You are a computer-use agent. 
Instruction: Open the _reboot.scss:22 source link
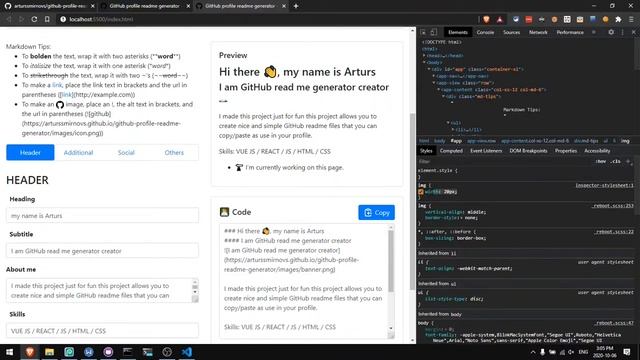[614, 231]
